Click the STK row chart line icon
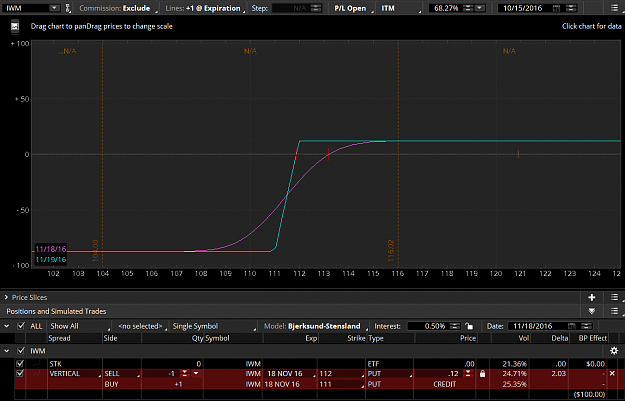Viewport: 625px width, 401px height. coord(37,364)
